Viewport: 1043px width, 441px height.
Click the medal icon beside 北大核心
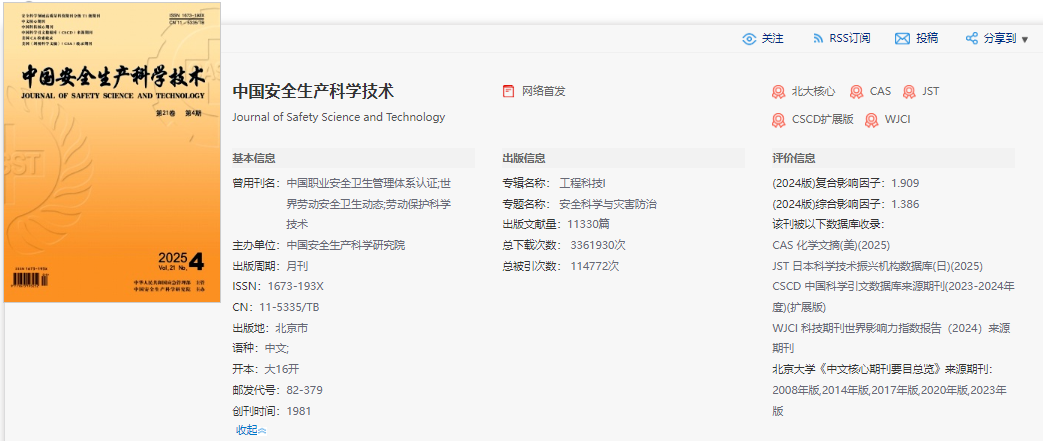(x=778, y=92)
